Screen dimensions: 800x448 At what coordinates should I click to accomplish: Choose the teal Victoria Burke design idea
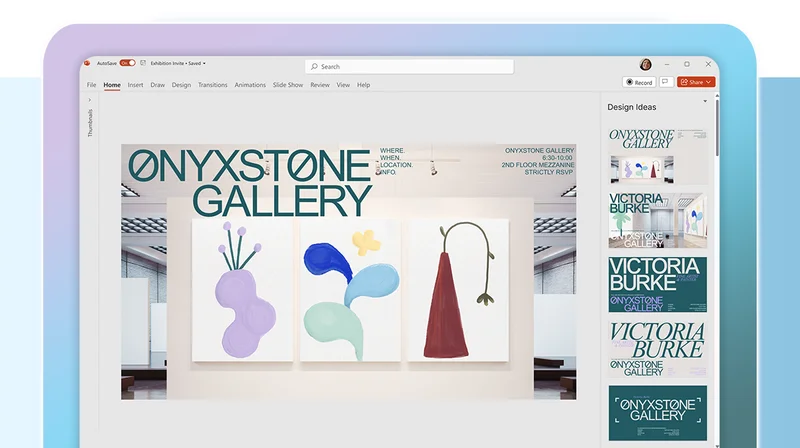tap(658, 284)
